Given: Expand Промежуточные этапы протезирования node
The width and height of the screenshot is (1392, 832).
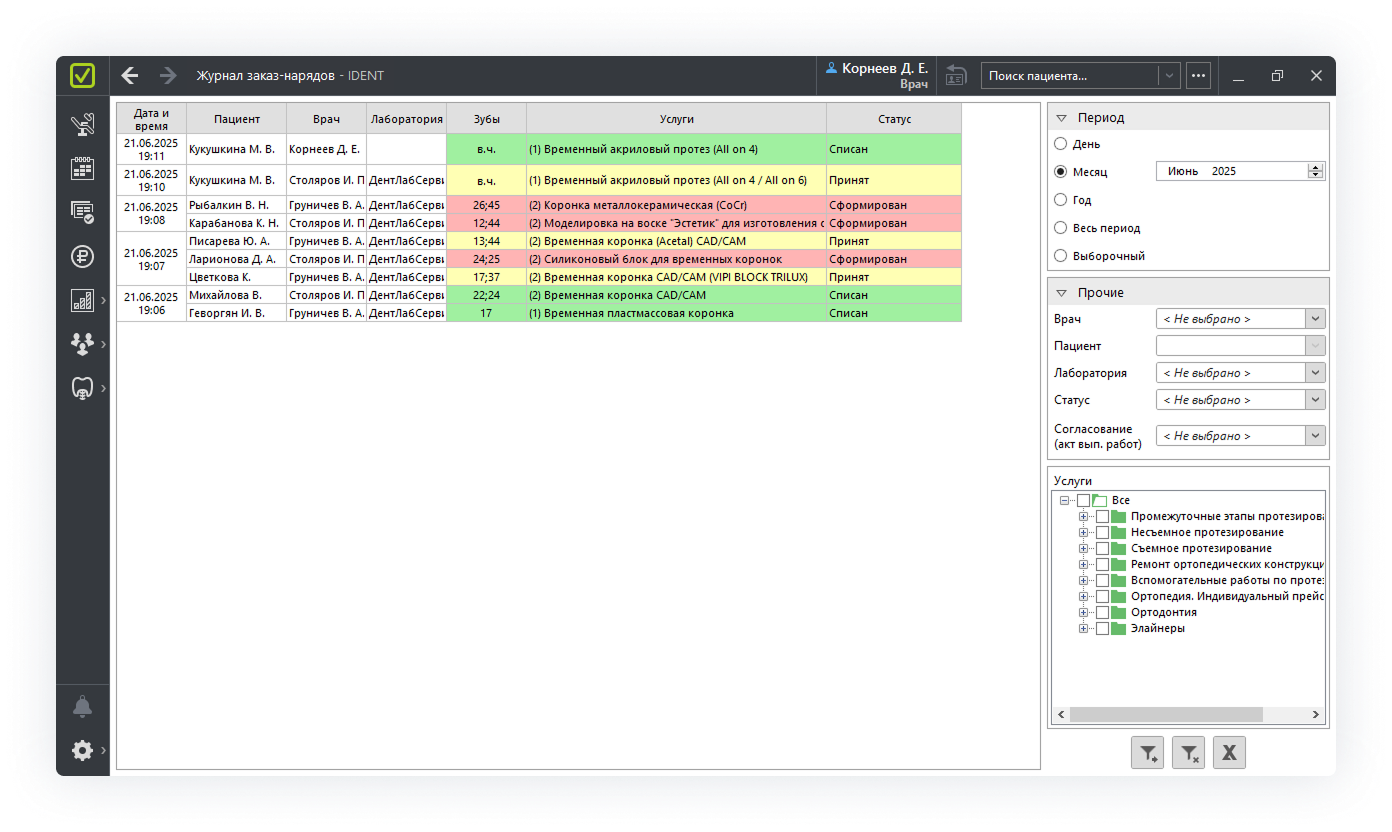Looking at the screenshot, I should click(1083, 516).
